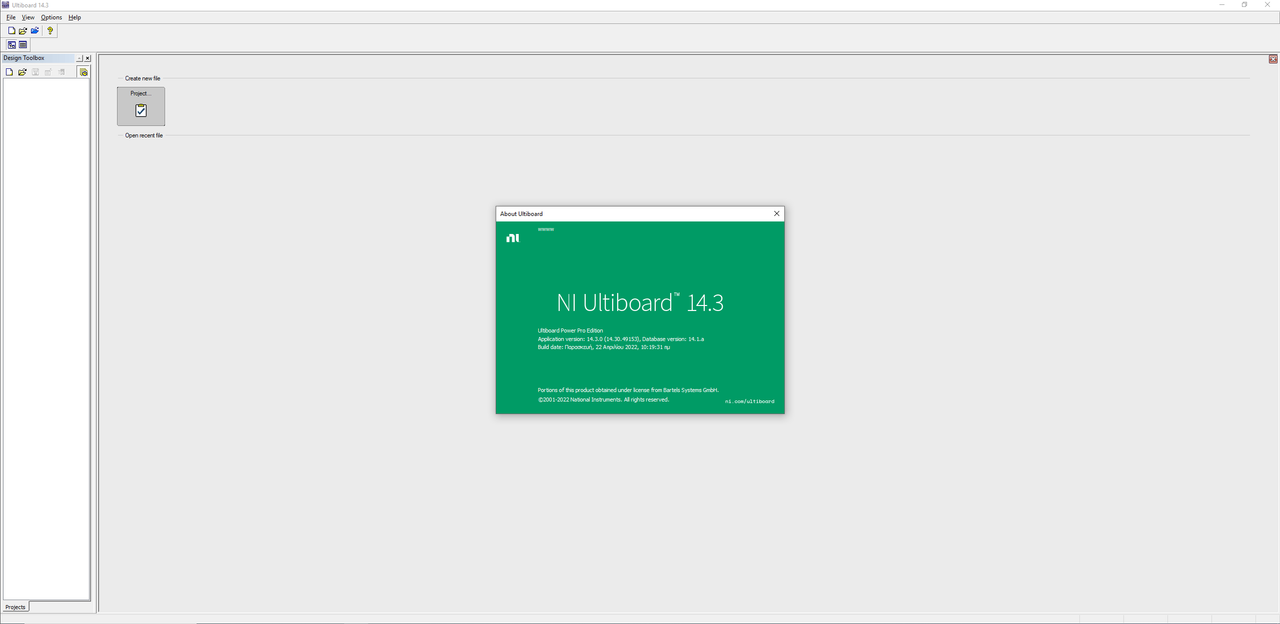Screen dimensions: 1280x624
Task: Toggle the Design Toolbox view icon
Action: (x=12, y=45)
